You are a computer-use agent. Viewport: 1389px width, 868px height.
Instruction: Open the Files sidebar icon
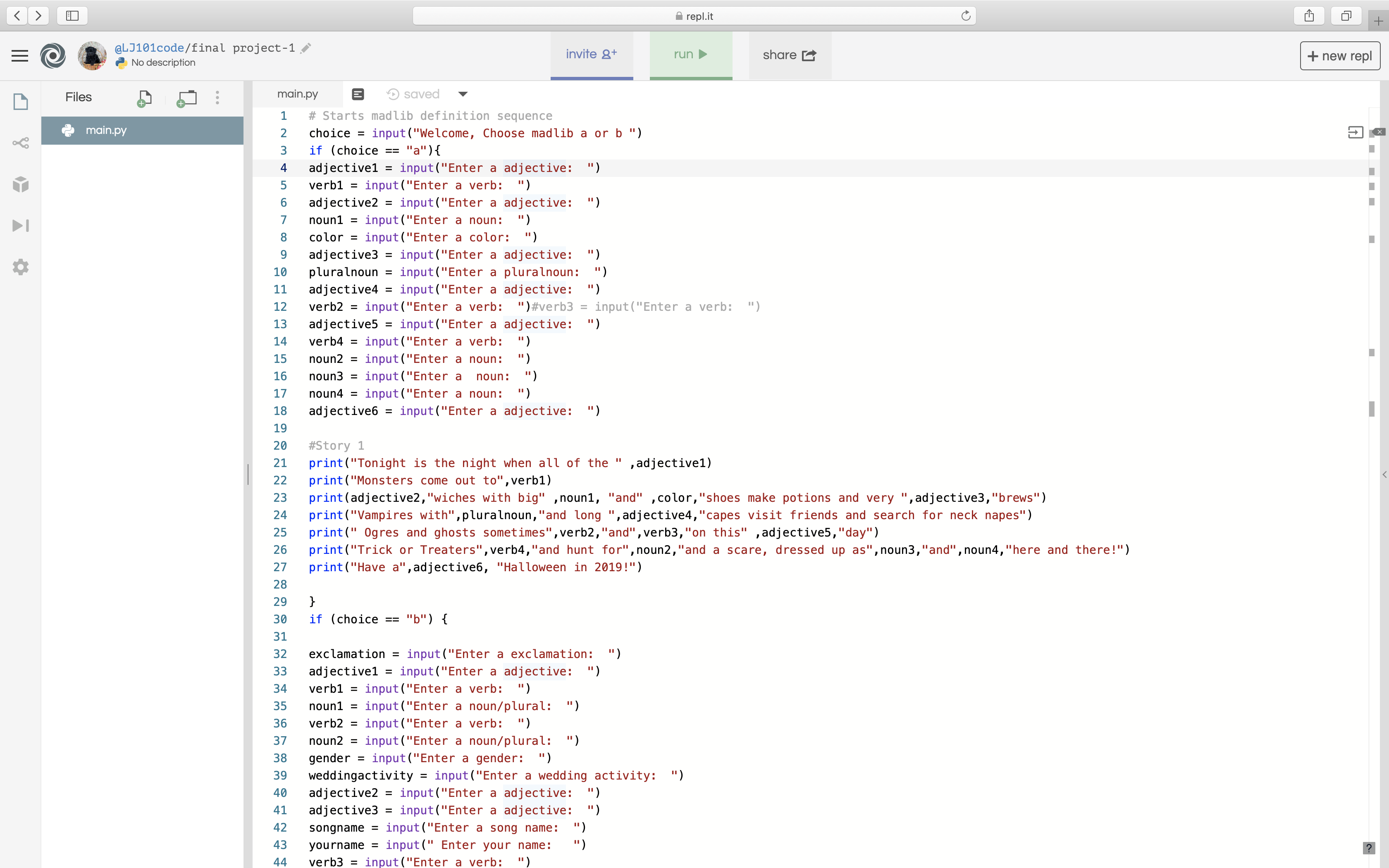click(x=21, y=102)
